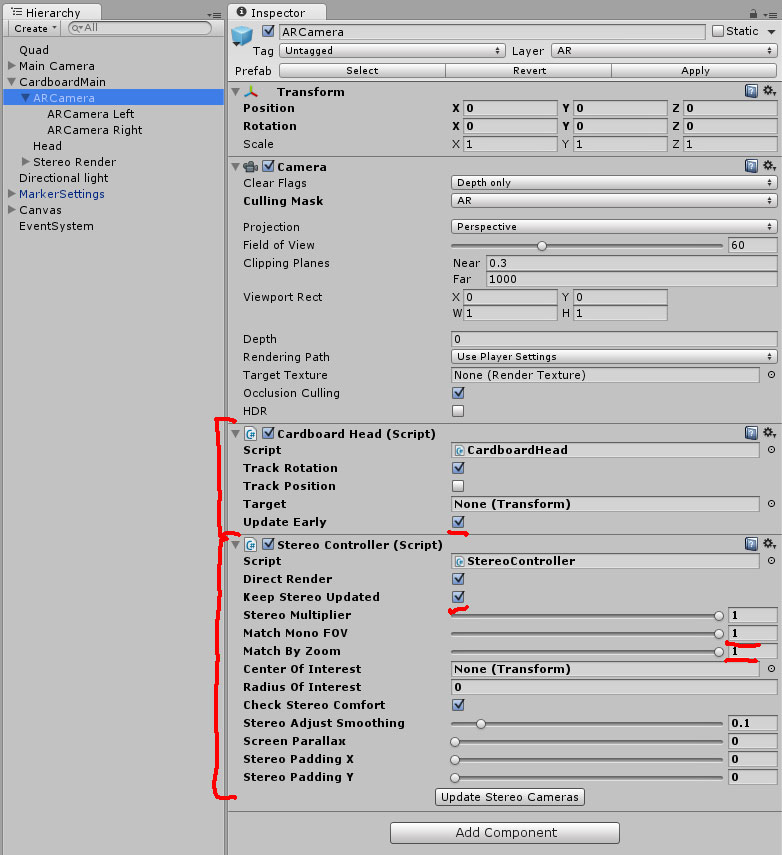782x855 pixels.
Task: Click Add Component button
Action: (505, 833)
